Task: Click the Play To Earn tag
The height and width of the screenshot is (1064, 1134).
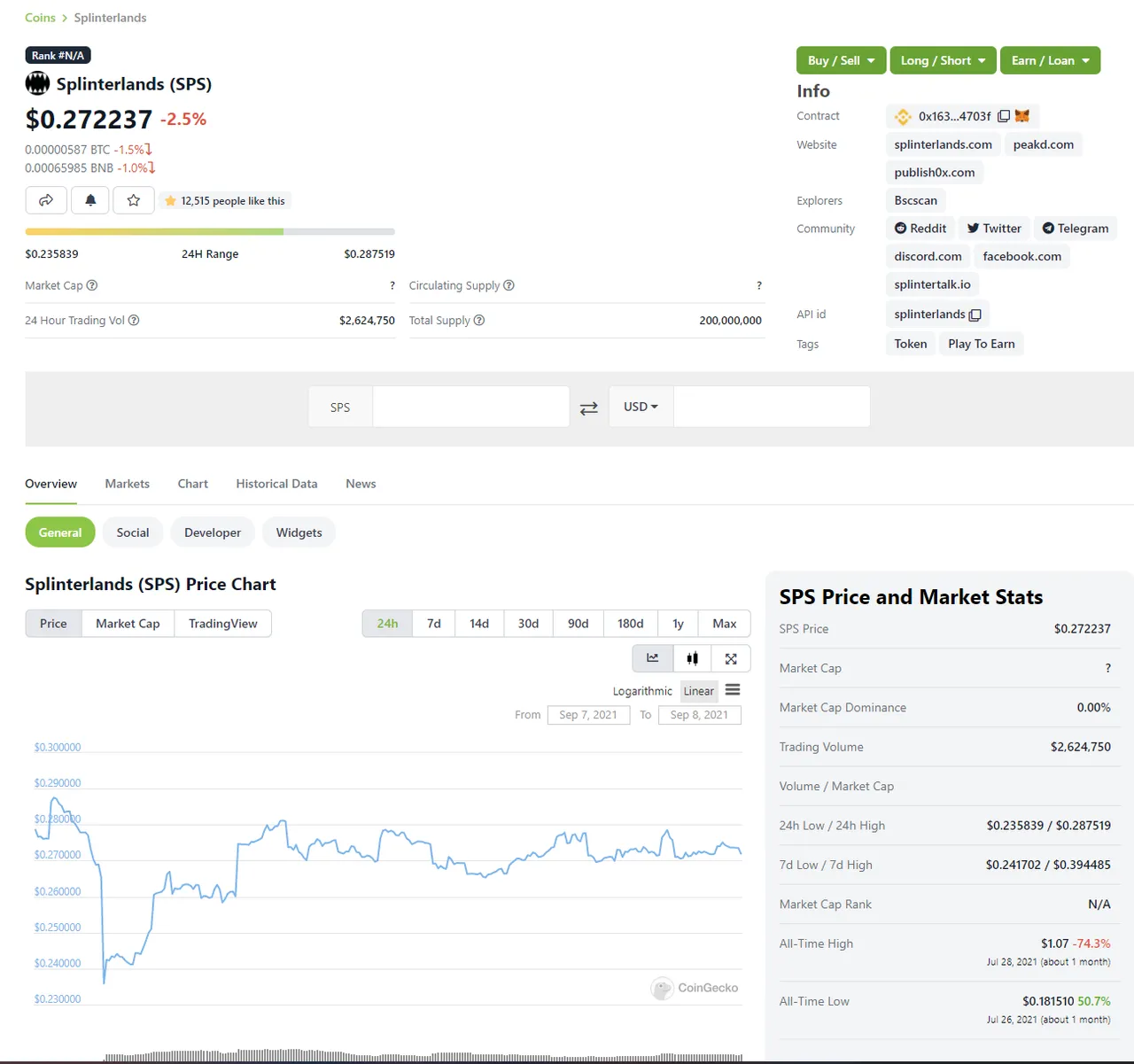Action: [982, 344]
